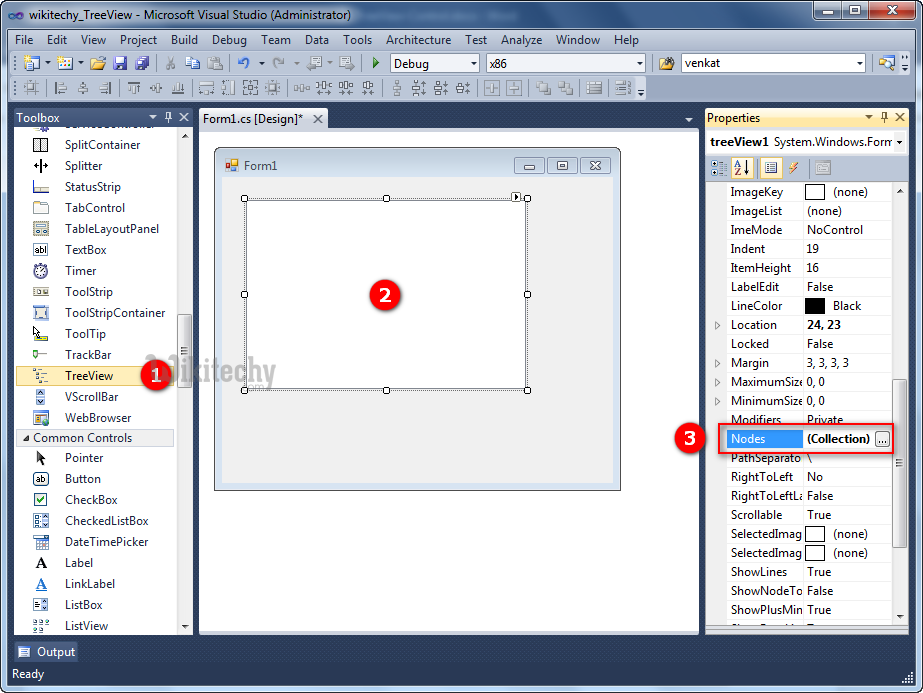Open the Analyze menu
The image size is (923, 693).
pos(522,39)
